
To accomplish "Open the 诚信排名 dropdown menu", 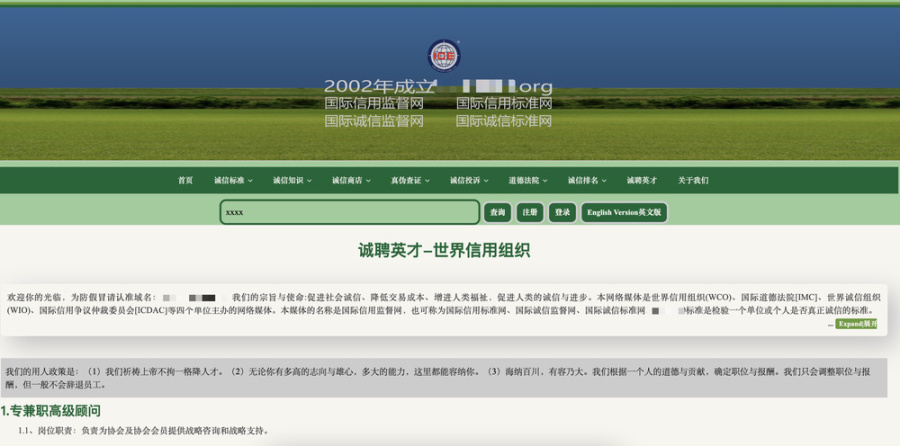I will tap(587, 180).
